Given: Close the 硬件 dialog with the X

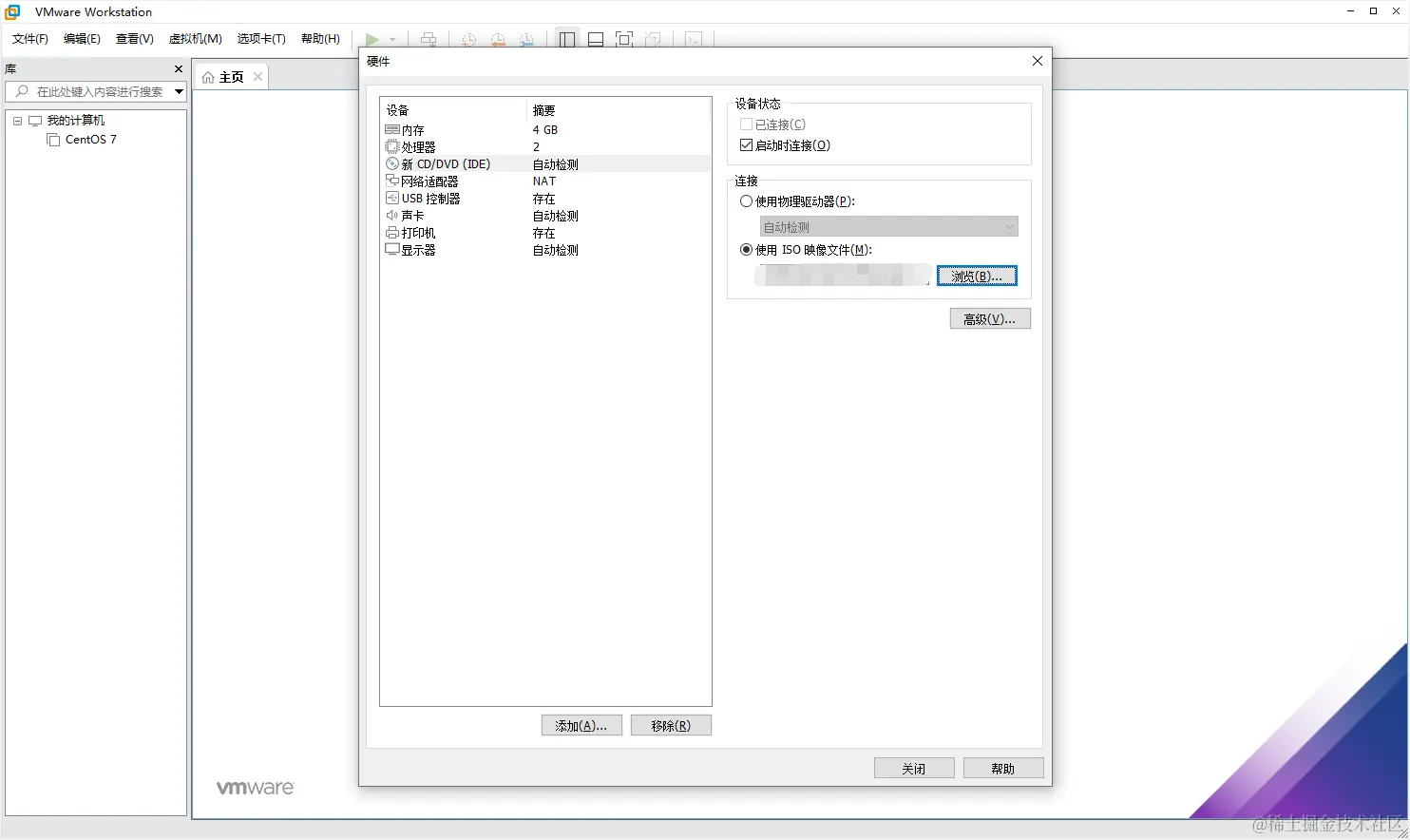Looking at the screenshot, I should click(x=1038, y=61).
